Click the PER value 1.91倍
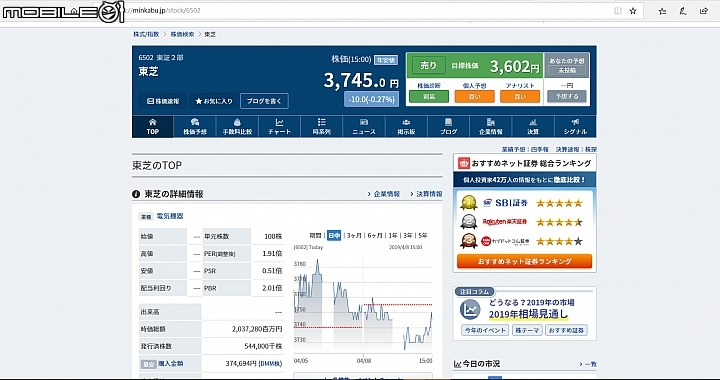 coord(272,254)
